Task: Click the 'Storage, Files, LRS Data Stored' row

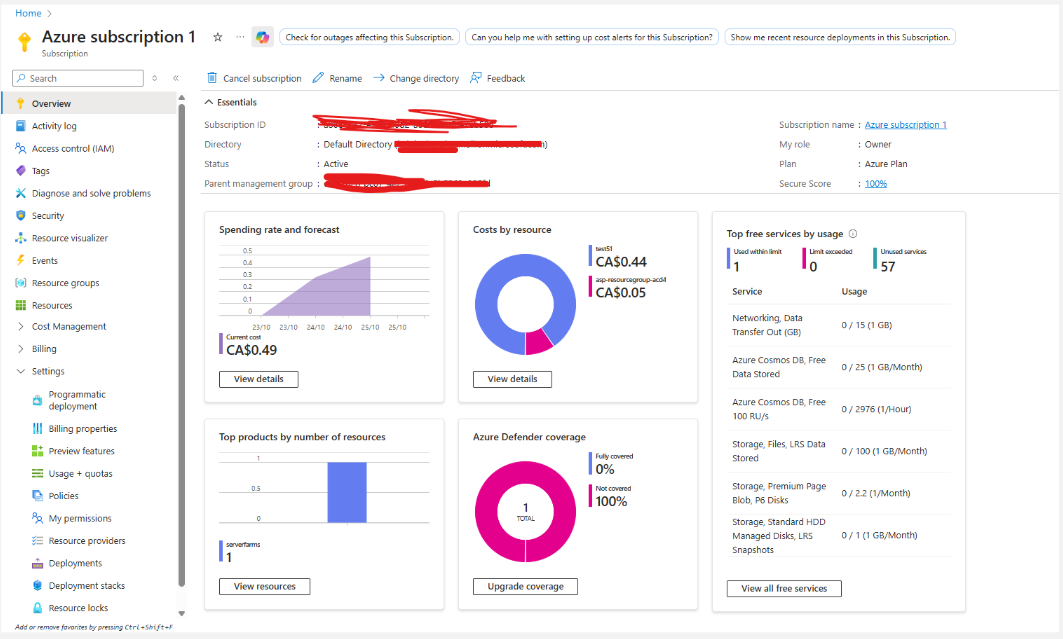Action: tap(839, 451)
